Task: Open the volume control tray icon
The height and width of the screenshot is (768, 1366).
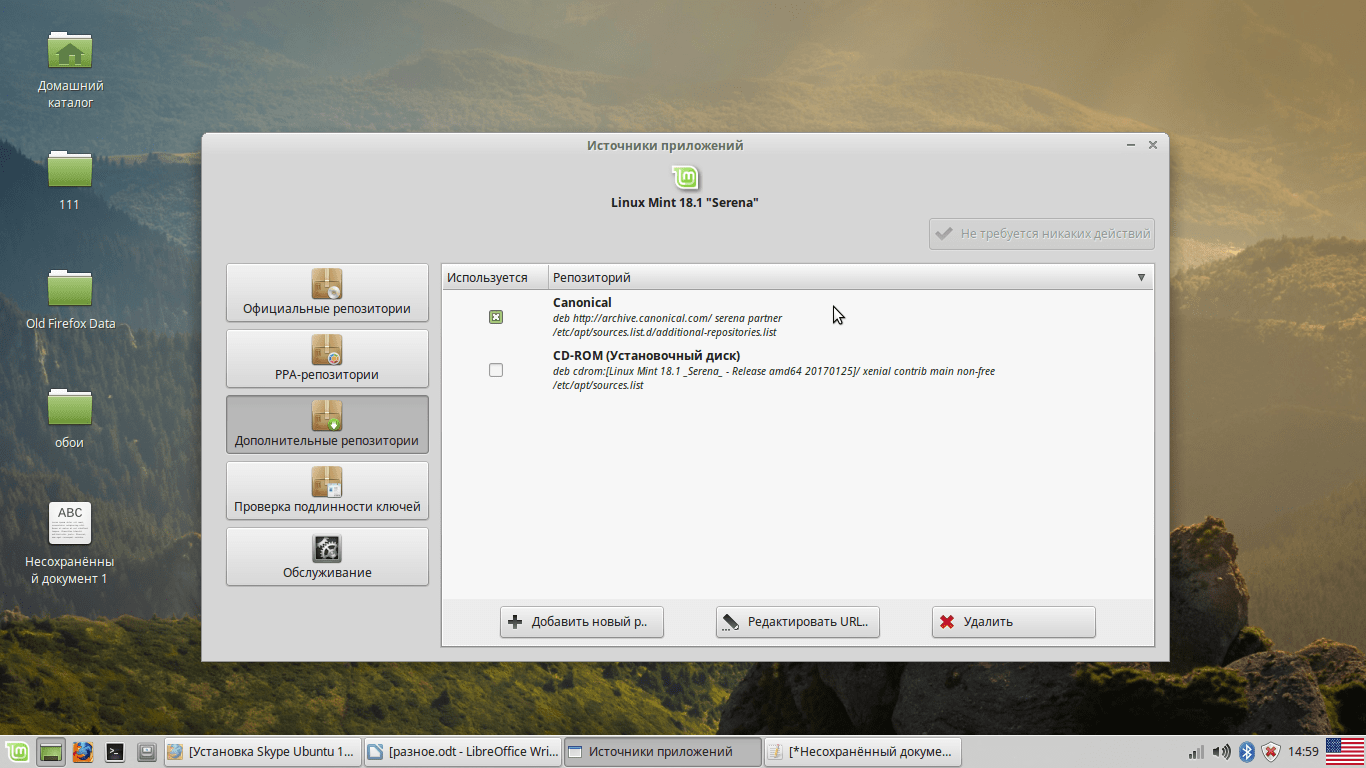Action: click(x=1221, y=751)
